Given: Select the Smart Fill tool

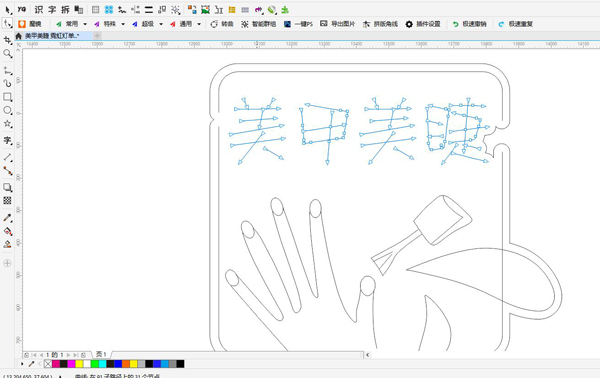Looking at the screenshot, I should coord(7,244).
